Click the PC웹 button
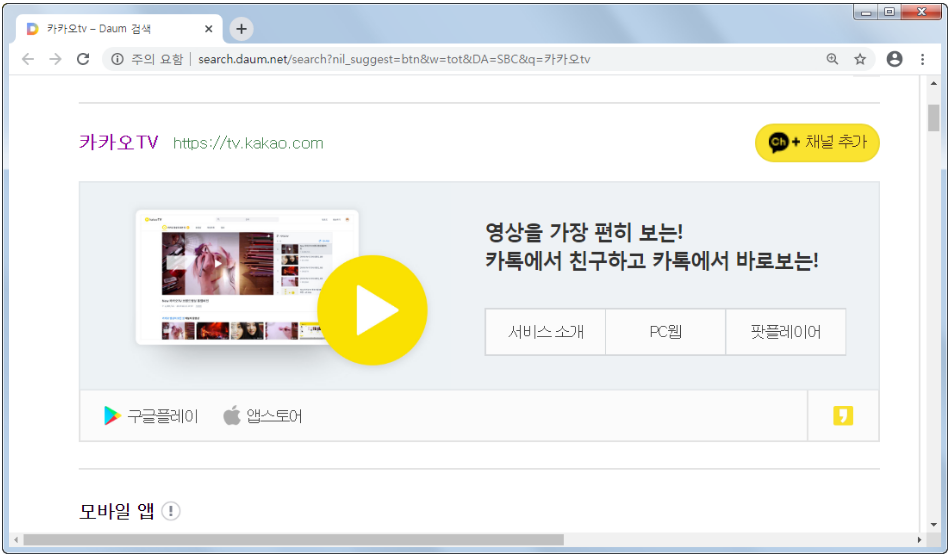Image resolution: width=949 pixels, height=555 pixels. [665, 332]
